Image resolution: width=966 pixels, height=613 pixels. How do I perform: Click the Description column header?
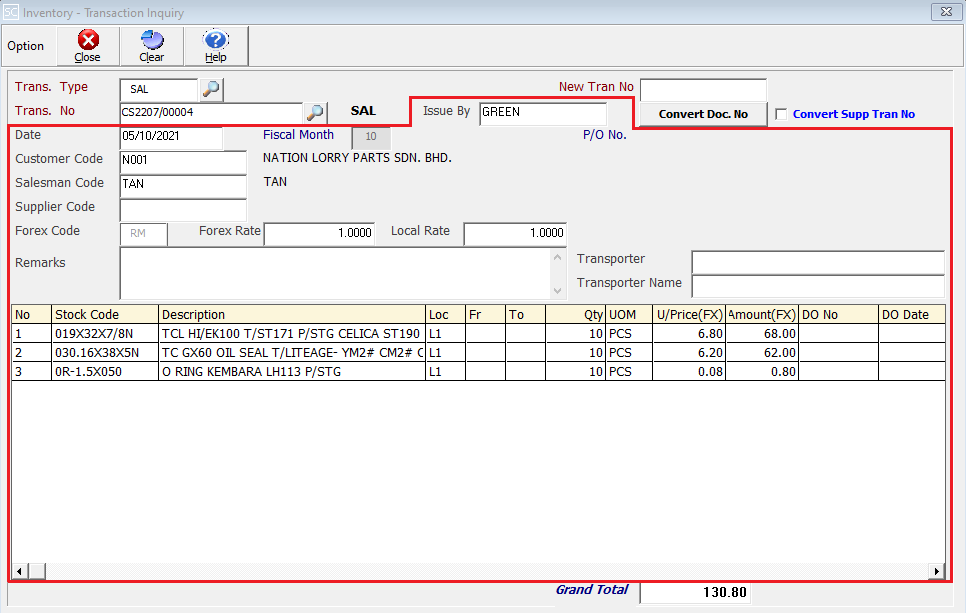[x=292, y=314]
